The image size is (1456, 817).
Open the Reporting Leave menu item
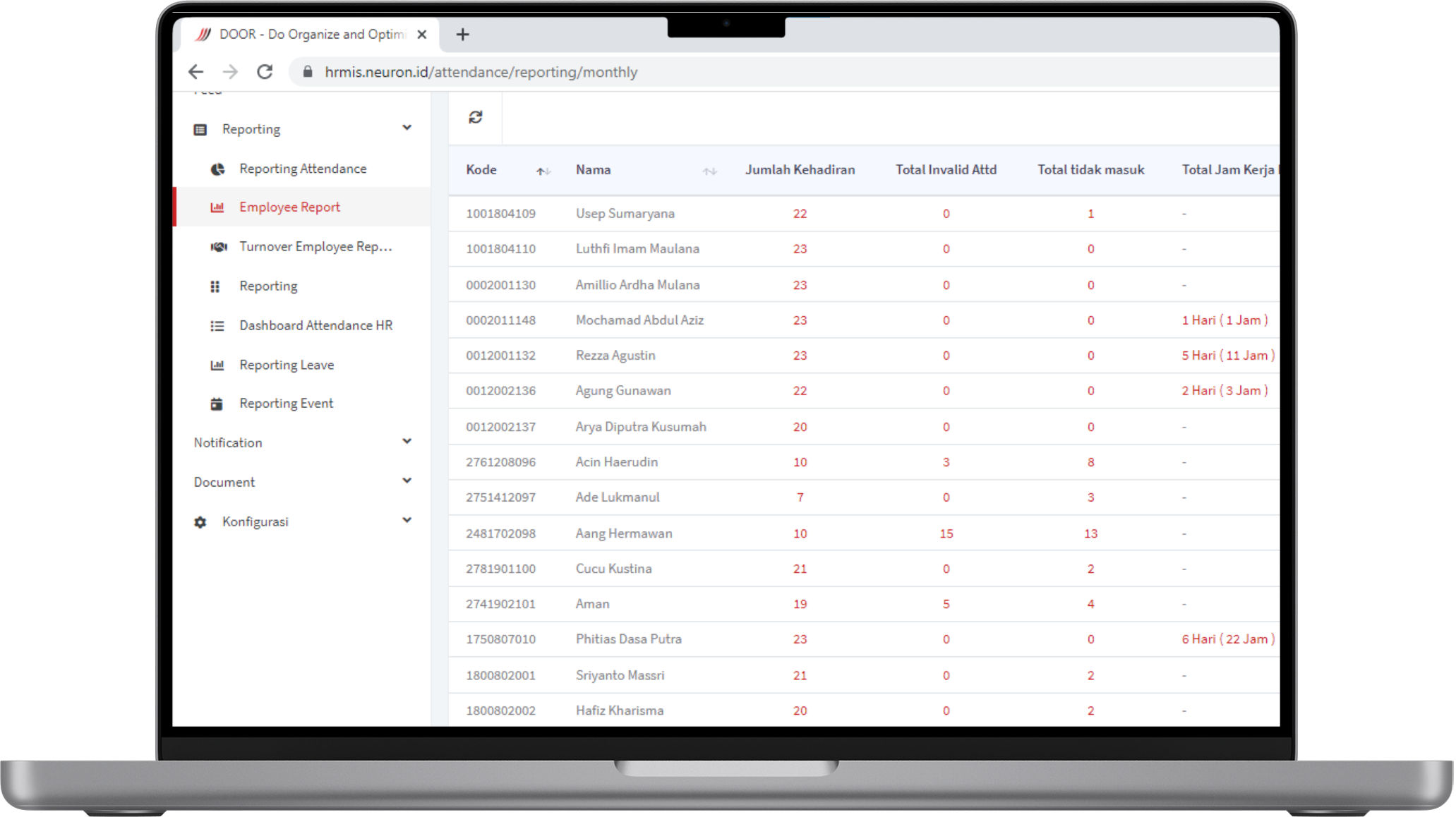point(286,365)
